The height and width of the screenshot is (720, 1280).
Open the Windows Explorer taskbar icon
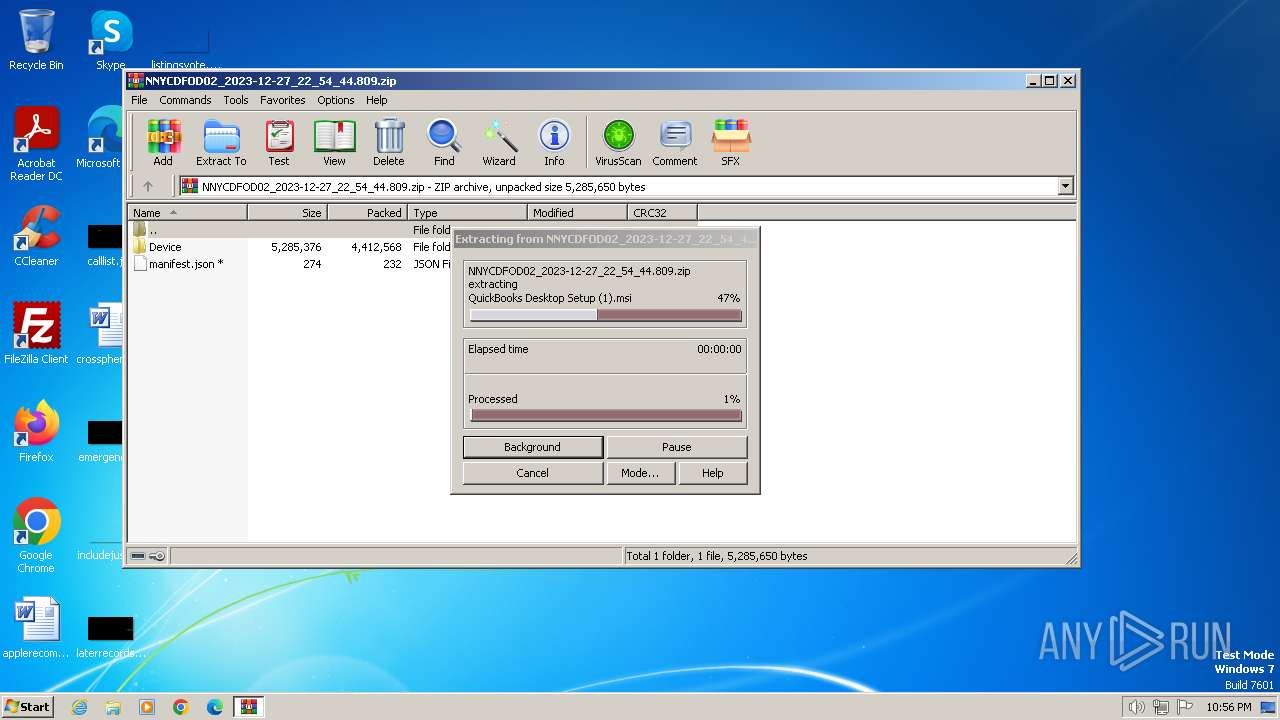[113, 707]
